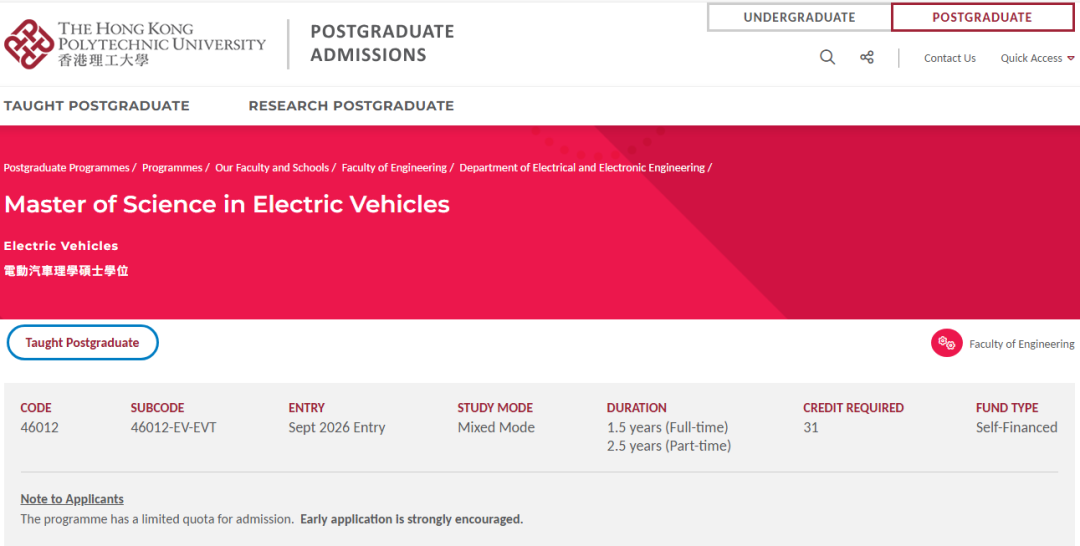
Task: Go to Postgraduate Programmes breadcrumb
Action: pyautogui.click(x=66, y=167)
